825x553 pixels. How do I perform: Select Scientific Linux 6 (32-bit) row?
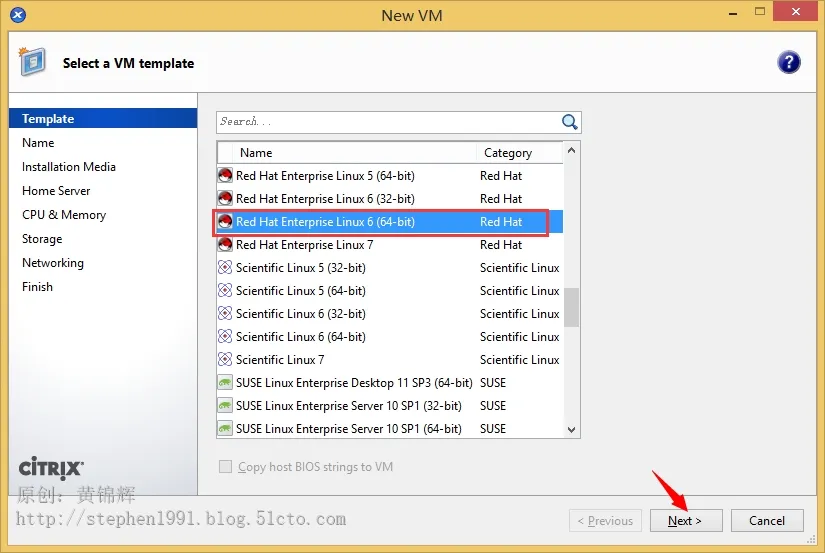click(390, 314)
